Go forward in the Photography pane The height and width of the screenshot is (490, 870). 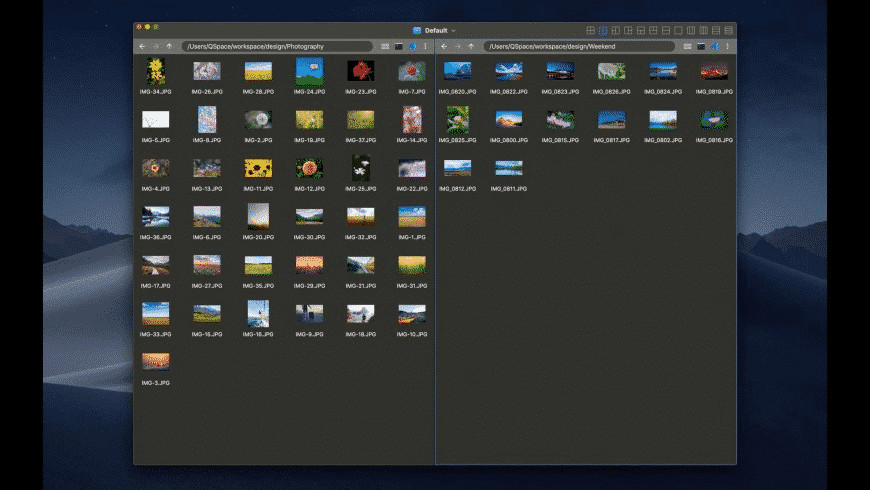coord(156,47)
